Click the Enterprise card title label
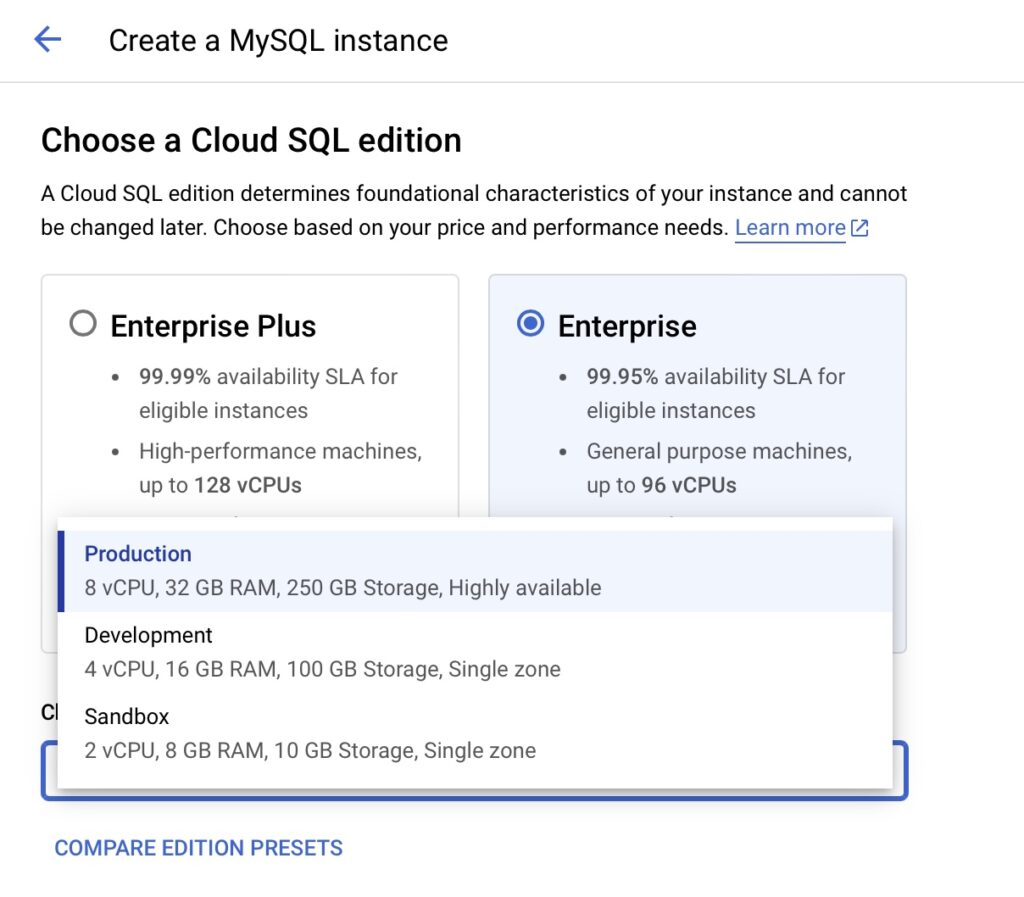The width and height of the screenshot is (1024, 897). [627, 326]
